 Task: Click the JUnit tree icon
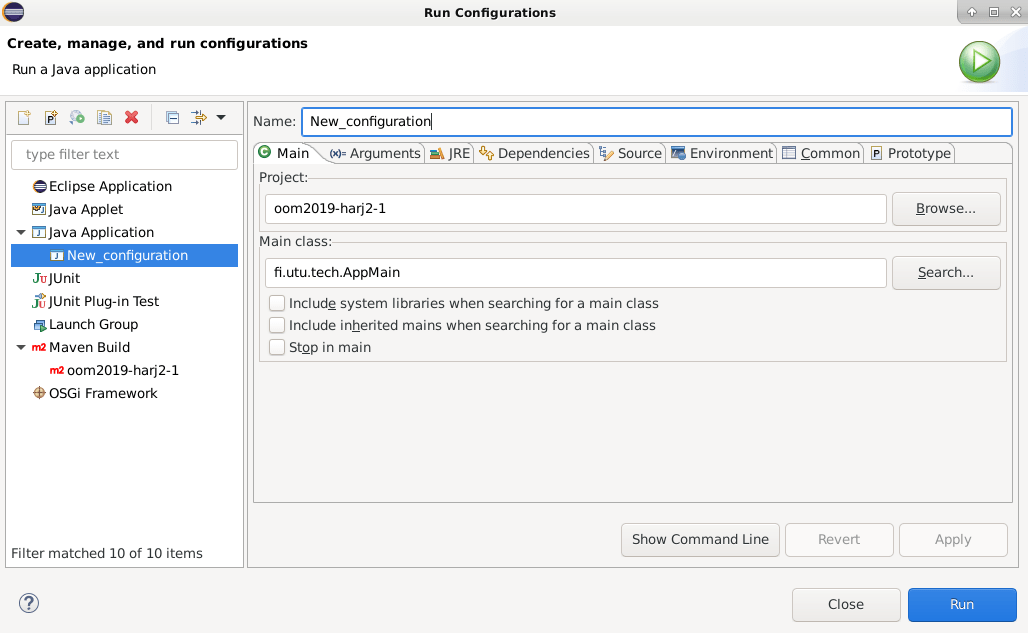point(39,278)
